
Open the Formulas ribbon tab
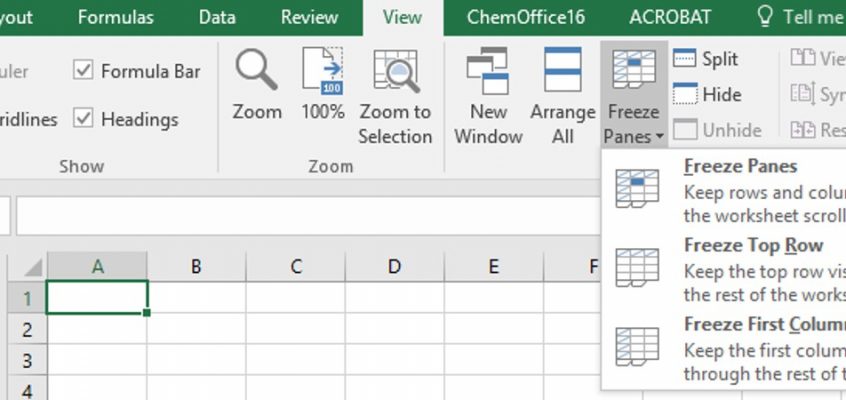117,17
